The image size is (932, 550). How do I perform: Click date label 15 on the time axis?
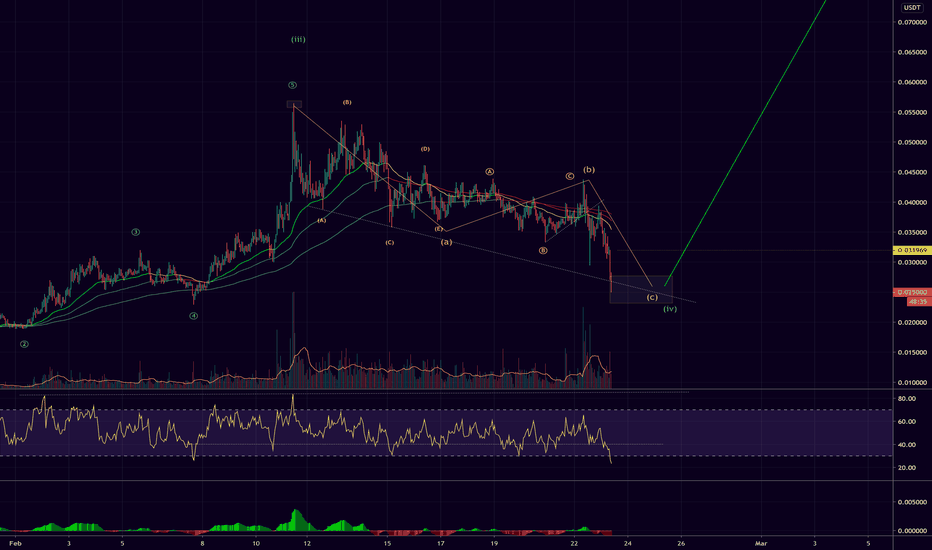(x=387, y=543)
